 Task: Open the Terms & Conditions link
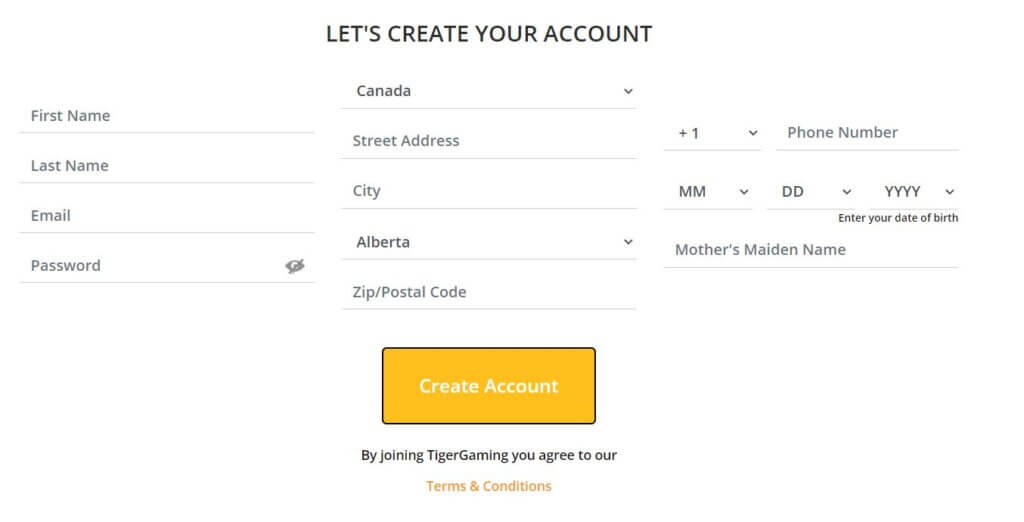click(488, 486)
